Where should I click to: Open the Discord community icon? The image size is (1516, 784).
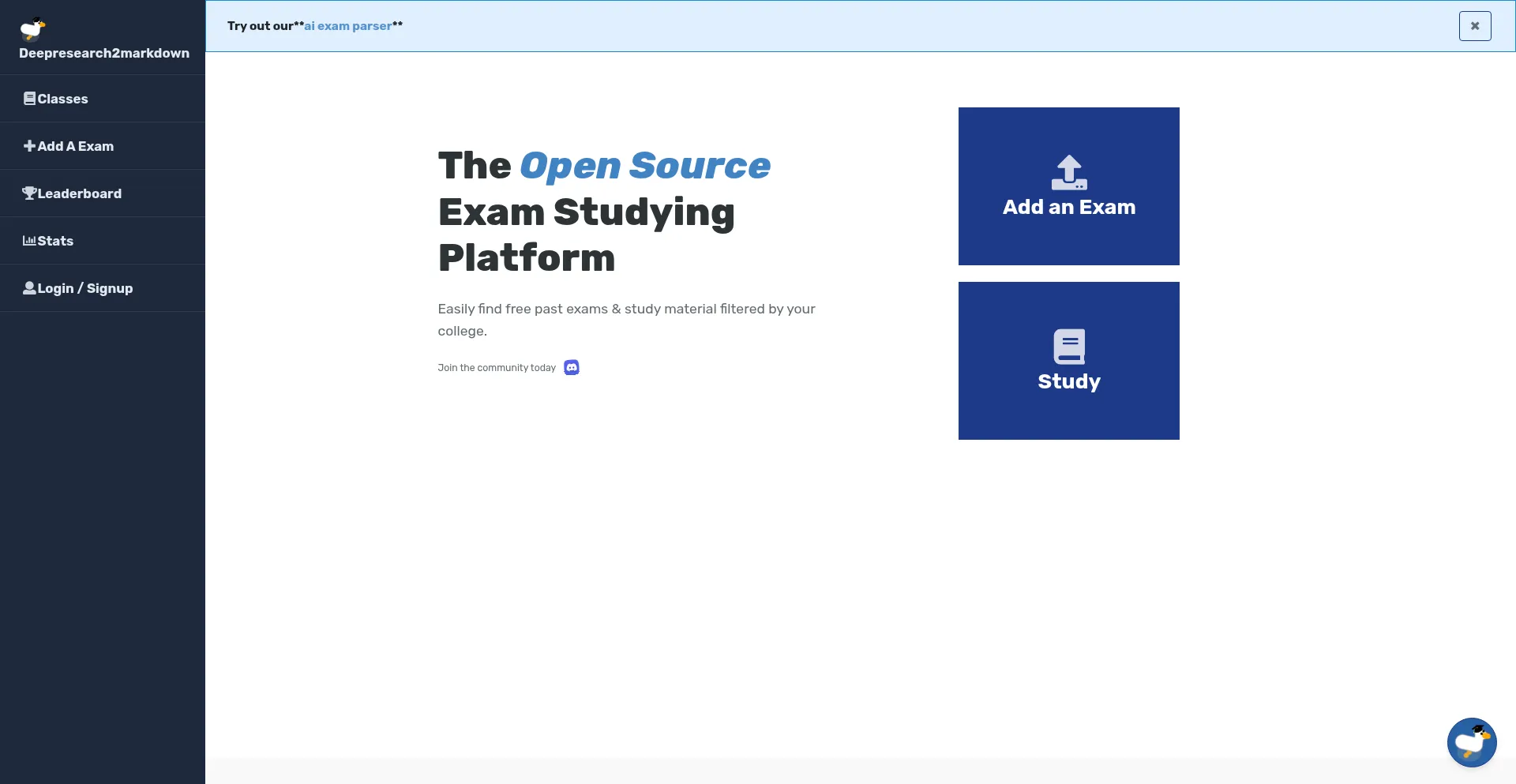point(572,368)
